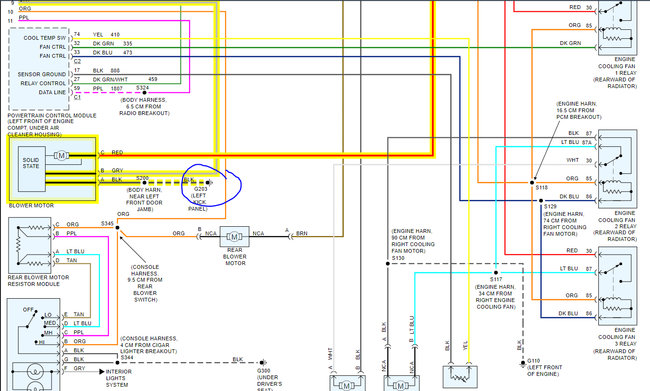
Task: Click the S129 splice label
Action: coord(550,206)
